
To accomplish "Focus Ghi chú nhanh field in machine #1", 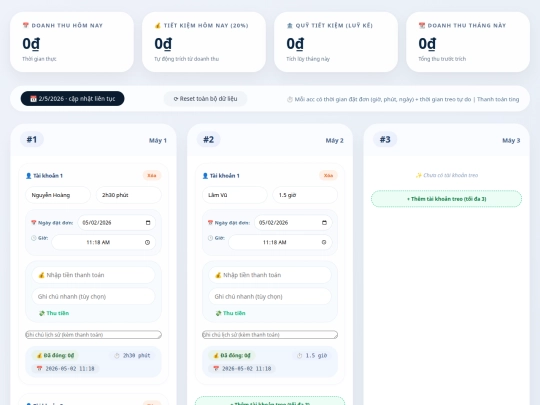I will [93, 296].
